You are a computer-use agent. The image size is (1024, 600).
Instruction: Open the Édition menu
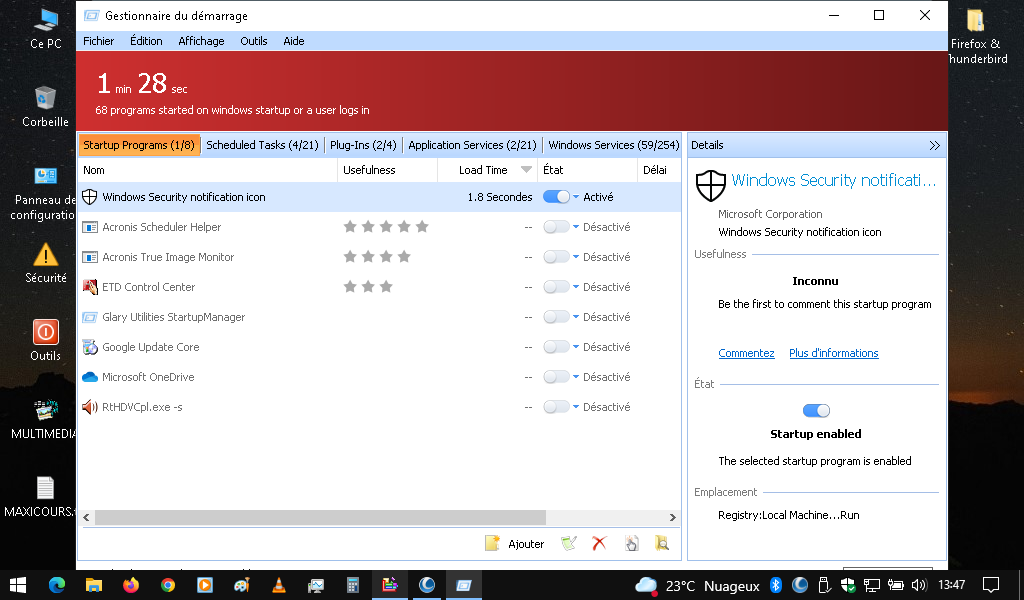(x=146, y=40)
